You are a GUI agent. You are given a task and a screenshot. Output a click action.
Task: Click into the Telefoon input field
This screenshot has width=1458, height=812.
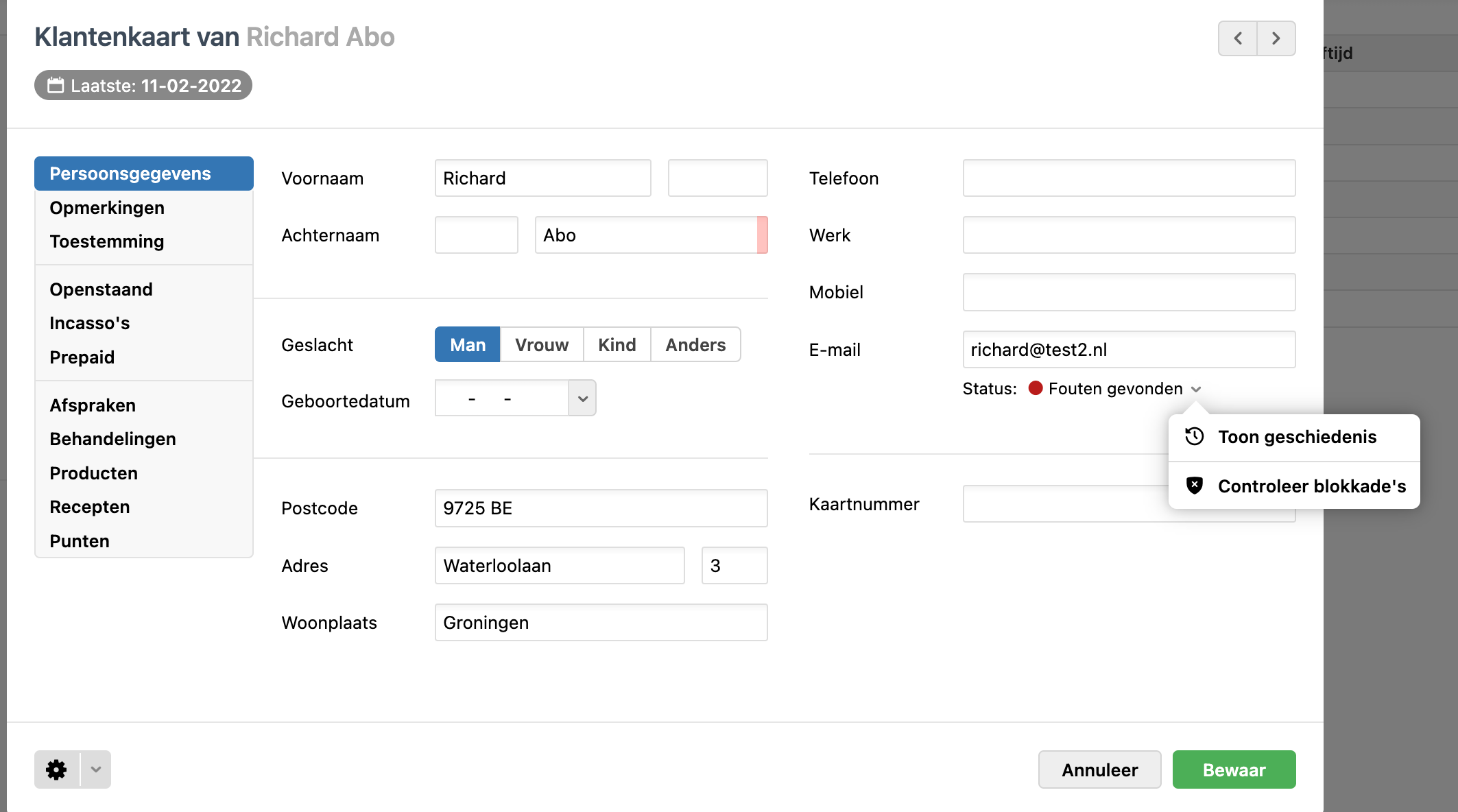click(x=1128, y=178)
